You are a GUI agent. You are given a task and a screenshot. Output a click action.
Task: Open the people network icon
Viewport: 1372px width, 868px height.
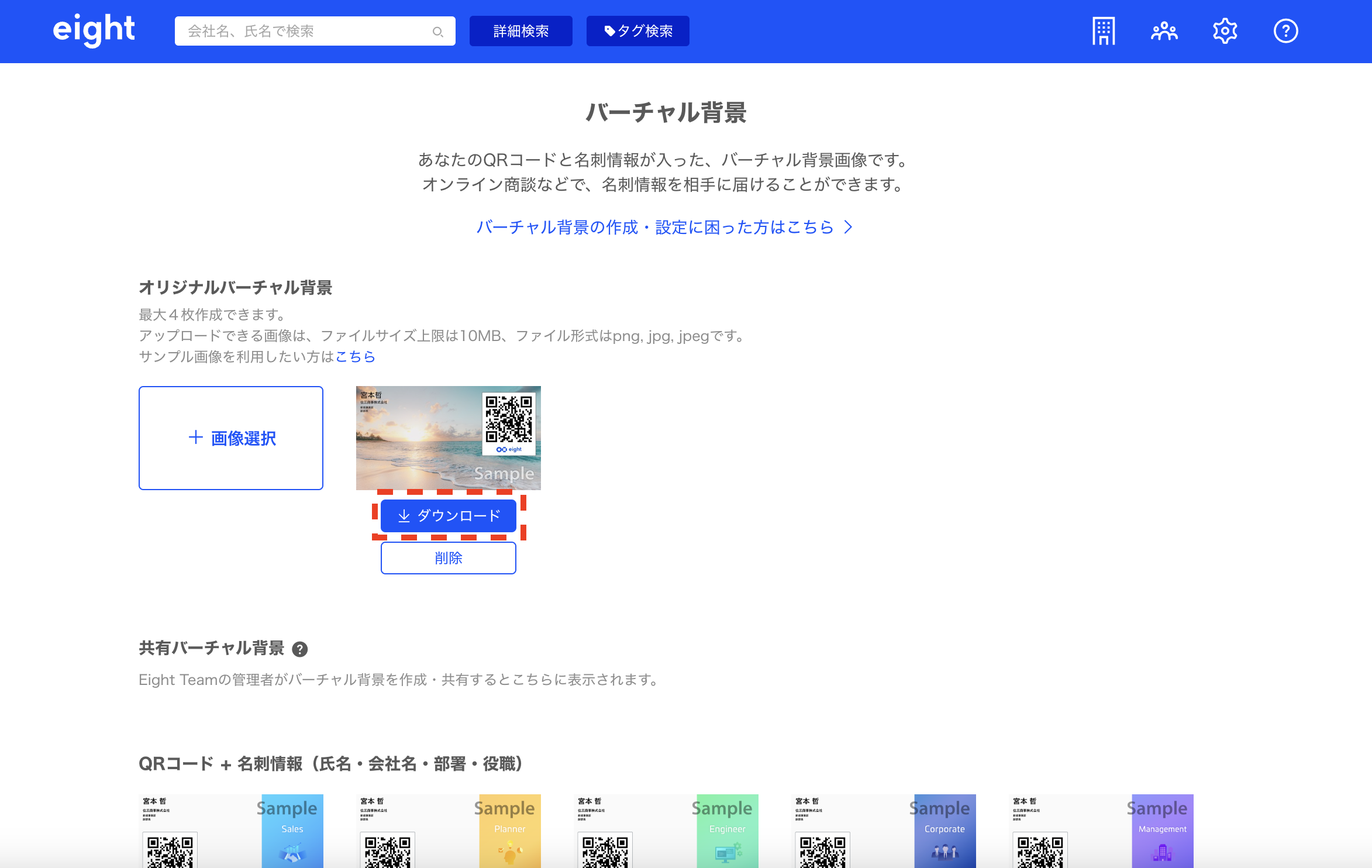coord(1164,31)
